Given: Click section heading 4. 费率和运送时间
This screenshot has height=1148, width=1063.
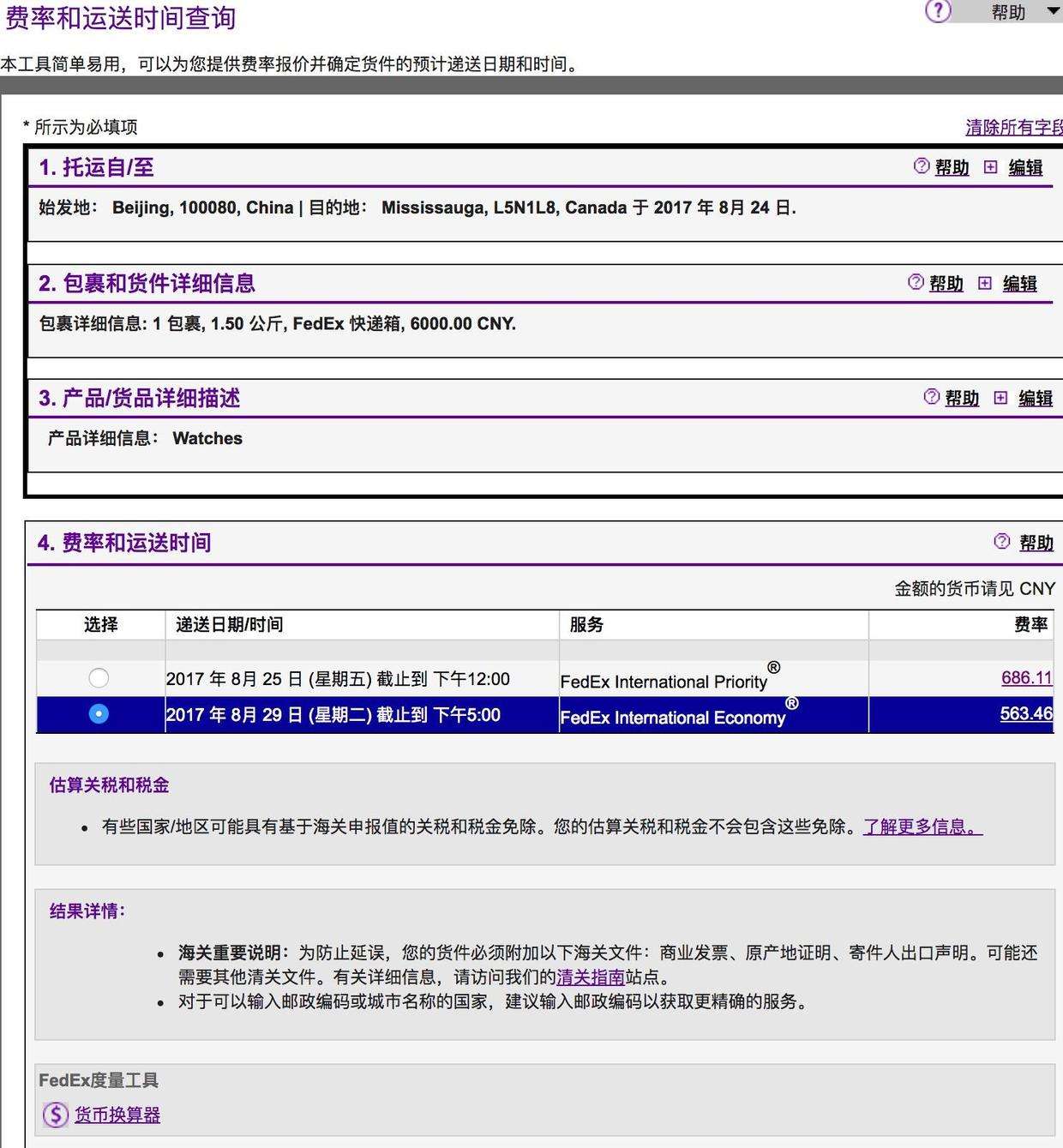Looking at the screenshot, I should tap(124, 543).
